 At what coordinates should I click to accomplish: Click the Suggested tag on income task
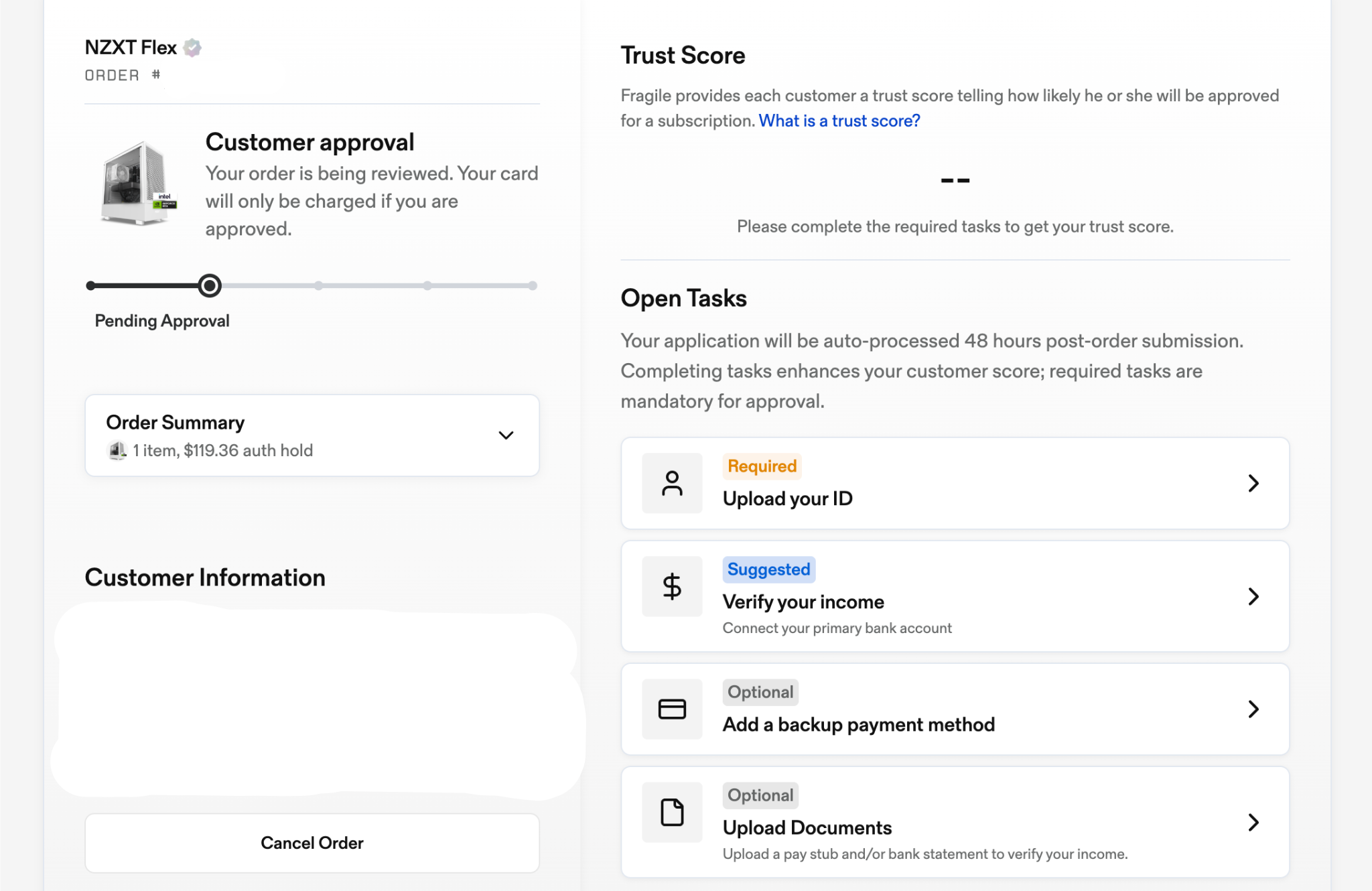768,569
